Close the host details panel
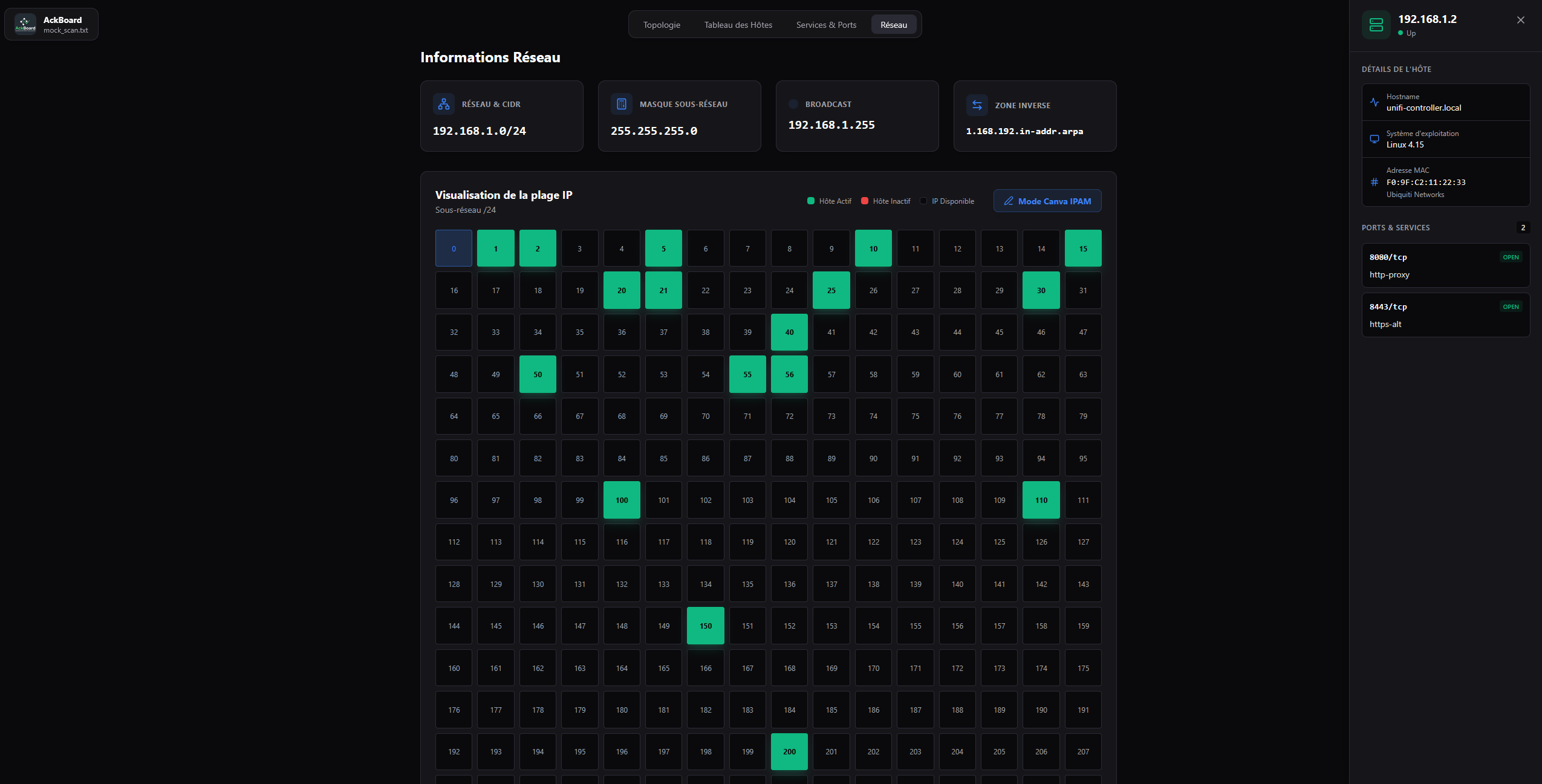The image size is (1542, 784). click(1521, 20)
